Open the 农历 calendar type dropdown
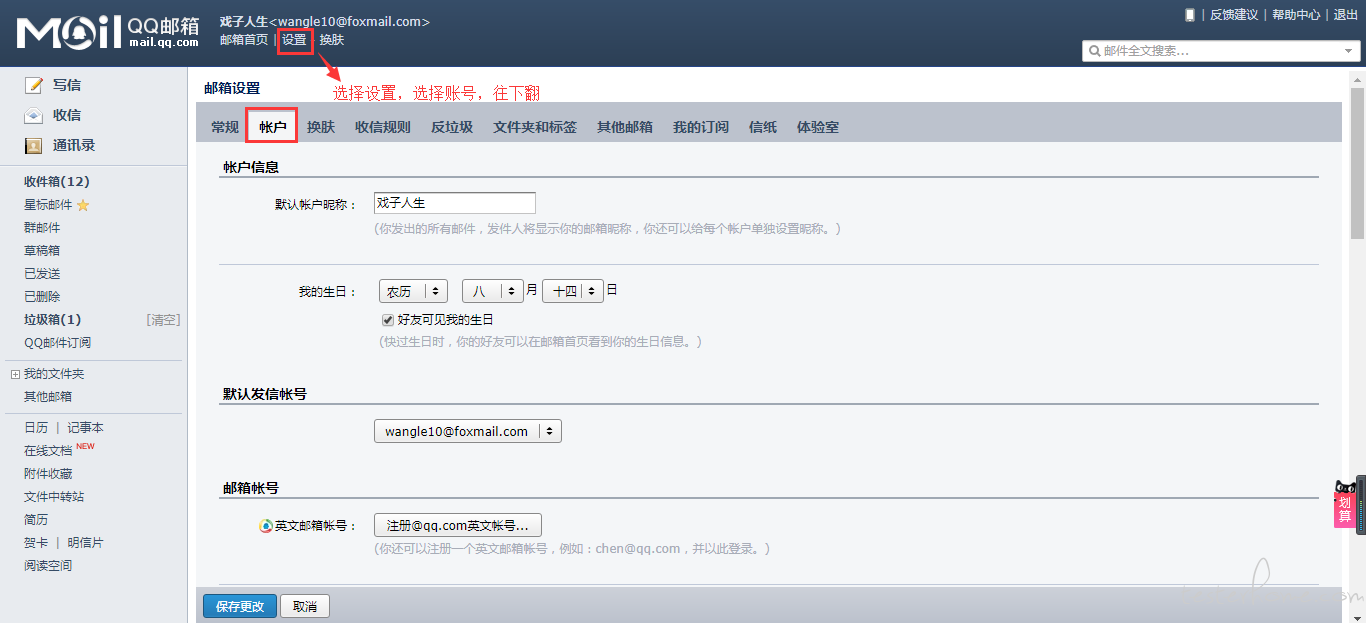Screen dimensions: 1366x623 pyautogui.click(x=412, y=291)
